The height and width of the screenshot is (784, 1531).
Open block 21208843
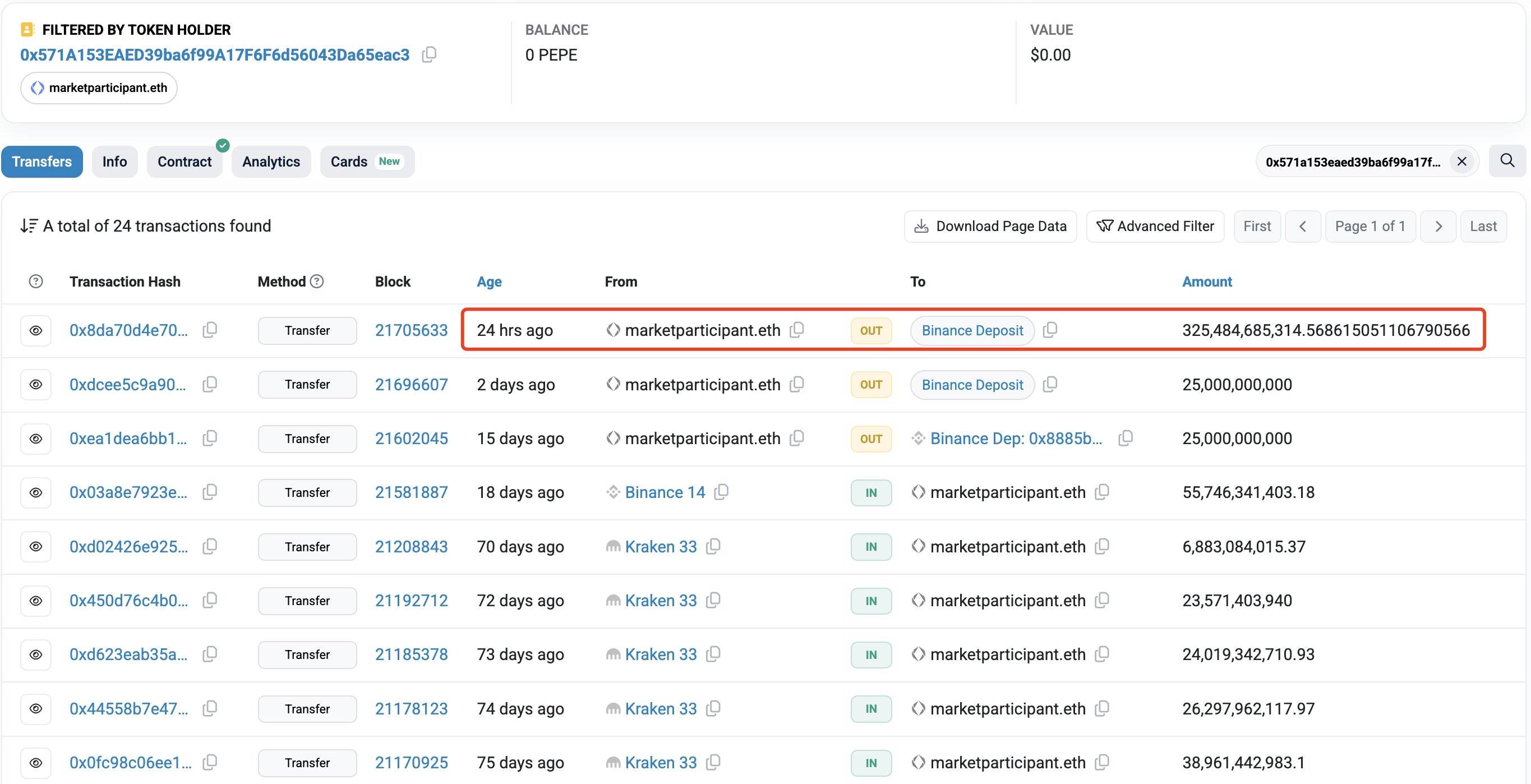click(x=411, y=546)
